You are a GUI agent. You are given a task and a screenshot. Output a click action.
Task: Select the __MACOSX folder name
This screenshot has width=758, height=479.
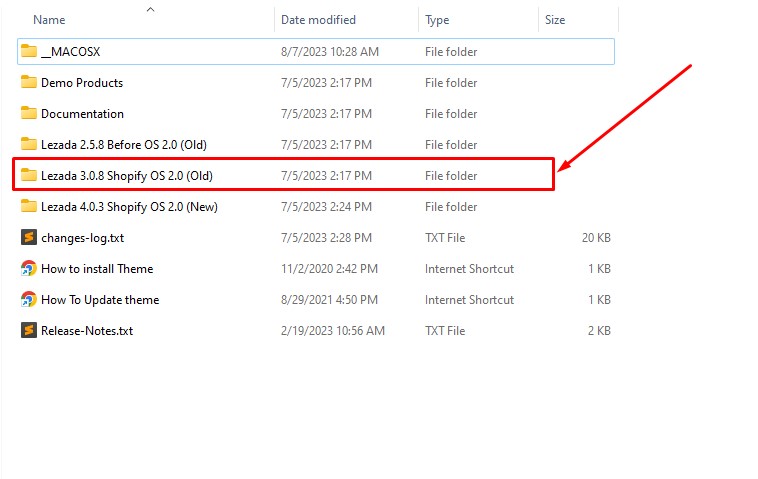(71, 52)
